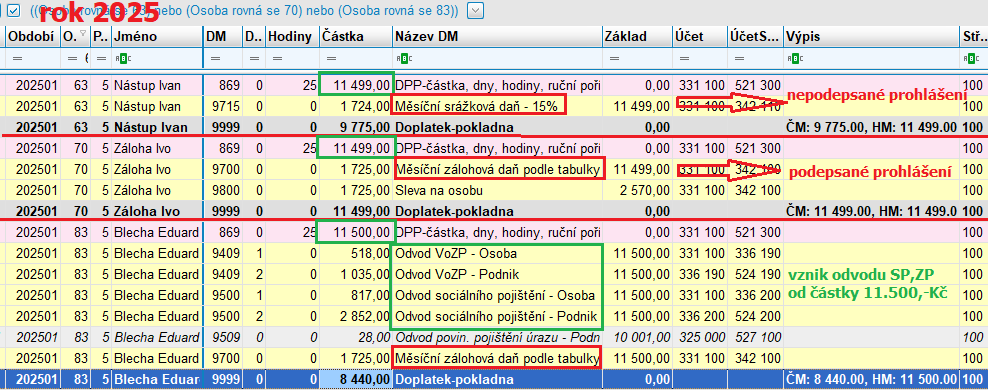This screenshot has width=988, height=391.
Task: Select 'Odvod sociálního pojištění - Podnik' cell
Action: click(497, 316)
